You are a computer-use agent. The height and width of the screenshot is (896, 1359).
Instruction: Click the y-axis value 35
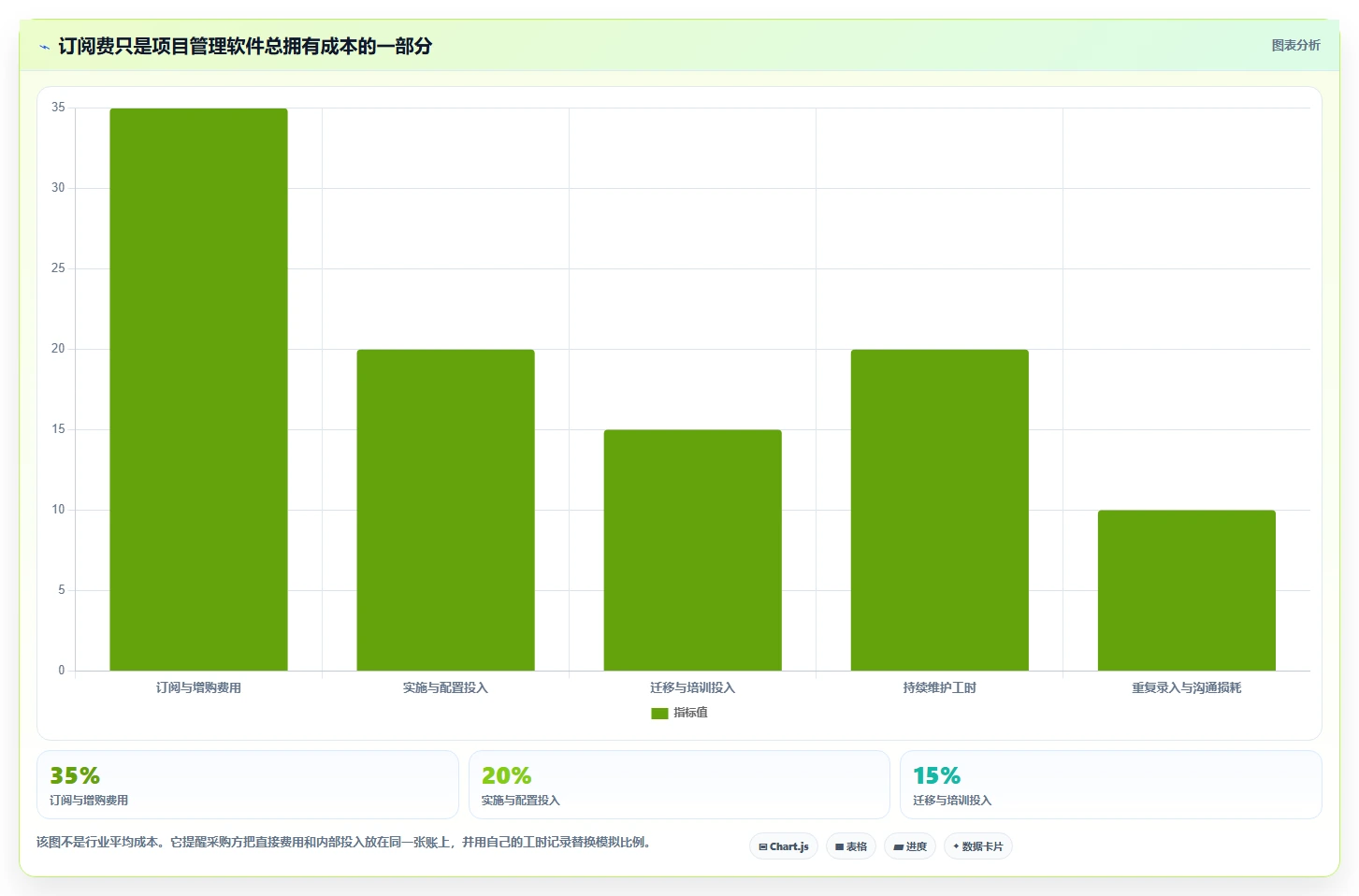click(58, 108)
